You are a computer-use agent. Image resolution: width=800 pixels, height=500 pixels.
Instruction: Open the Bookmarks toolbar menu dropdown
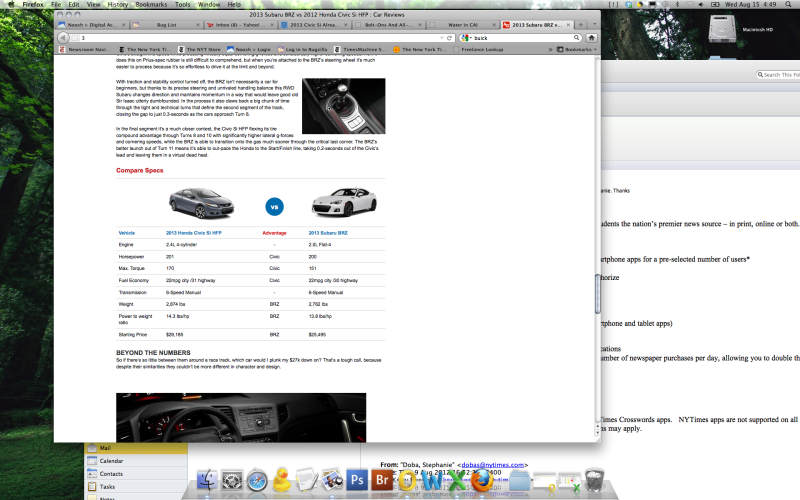pyautogui.click(x=577, y=49)
